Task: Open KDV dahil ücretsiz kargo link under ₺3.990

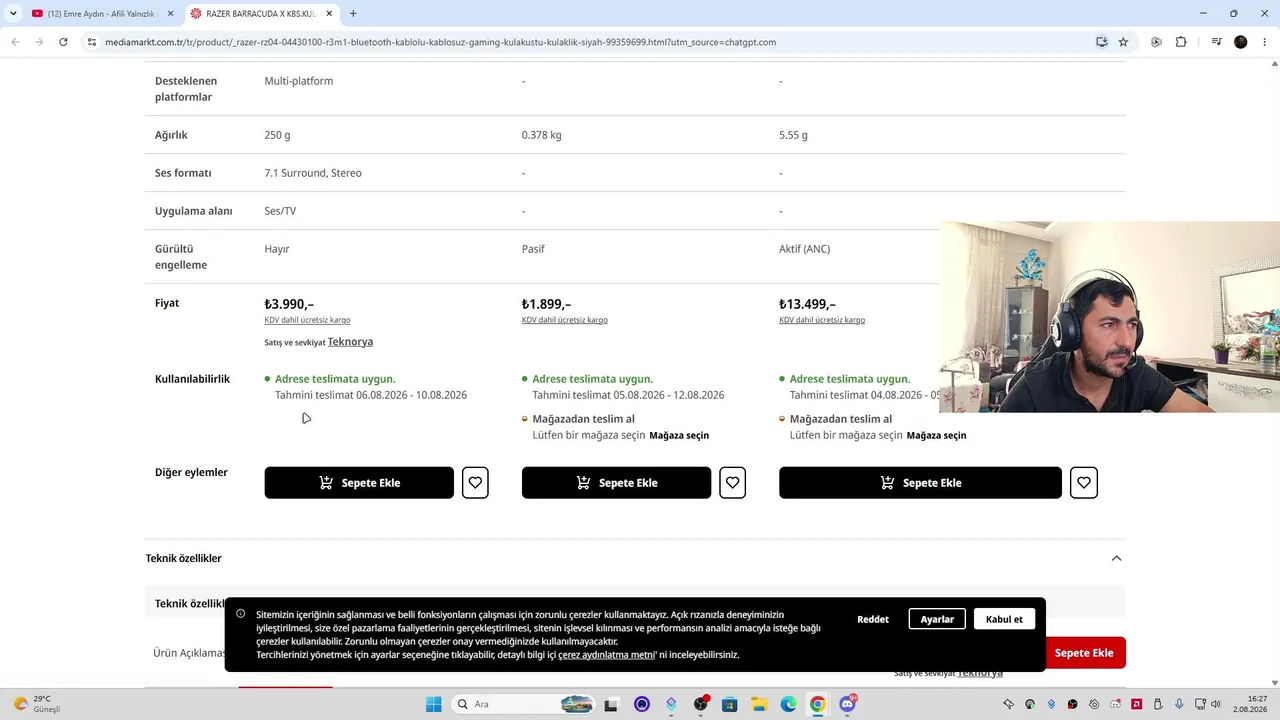Action: [307, 320]
